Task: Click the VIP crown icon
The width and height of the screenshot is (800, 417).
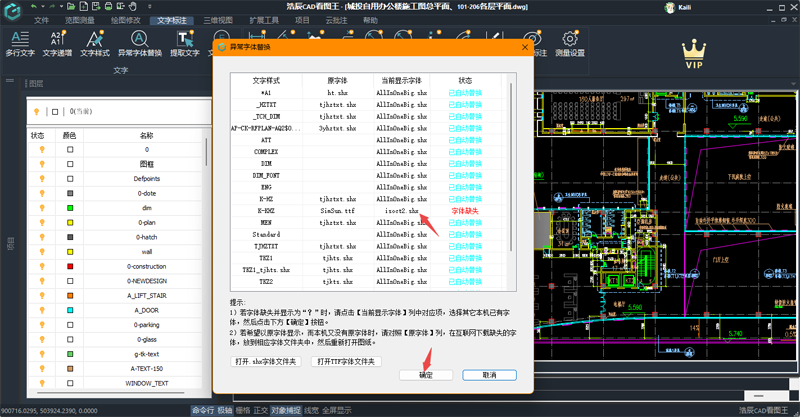Action: [x=694, y=49]
